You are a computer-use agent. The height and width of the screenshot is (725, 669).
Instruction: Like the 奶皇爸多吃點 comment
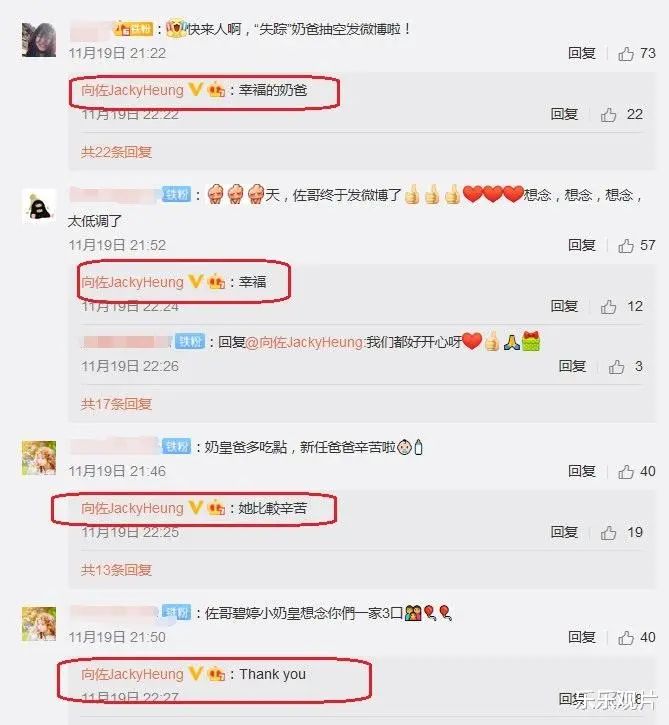click(x=626, y=472)
